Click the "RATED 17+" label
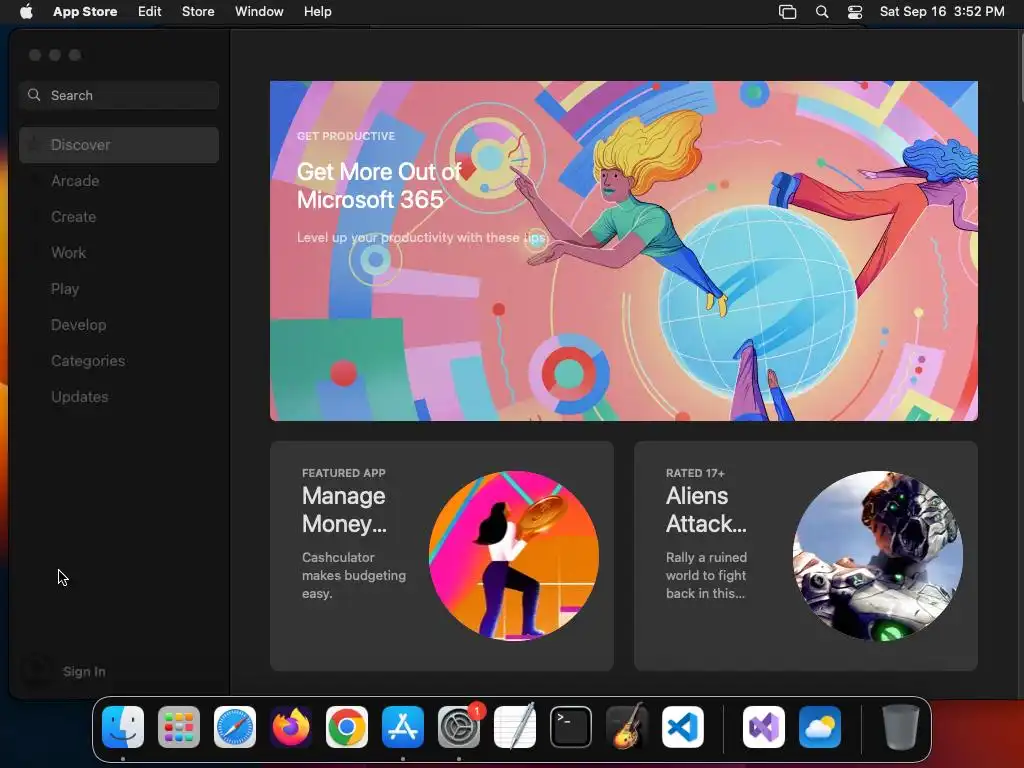The image size is (1024, 768). point(695,473)
